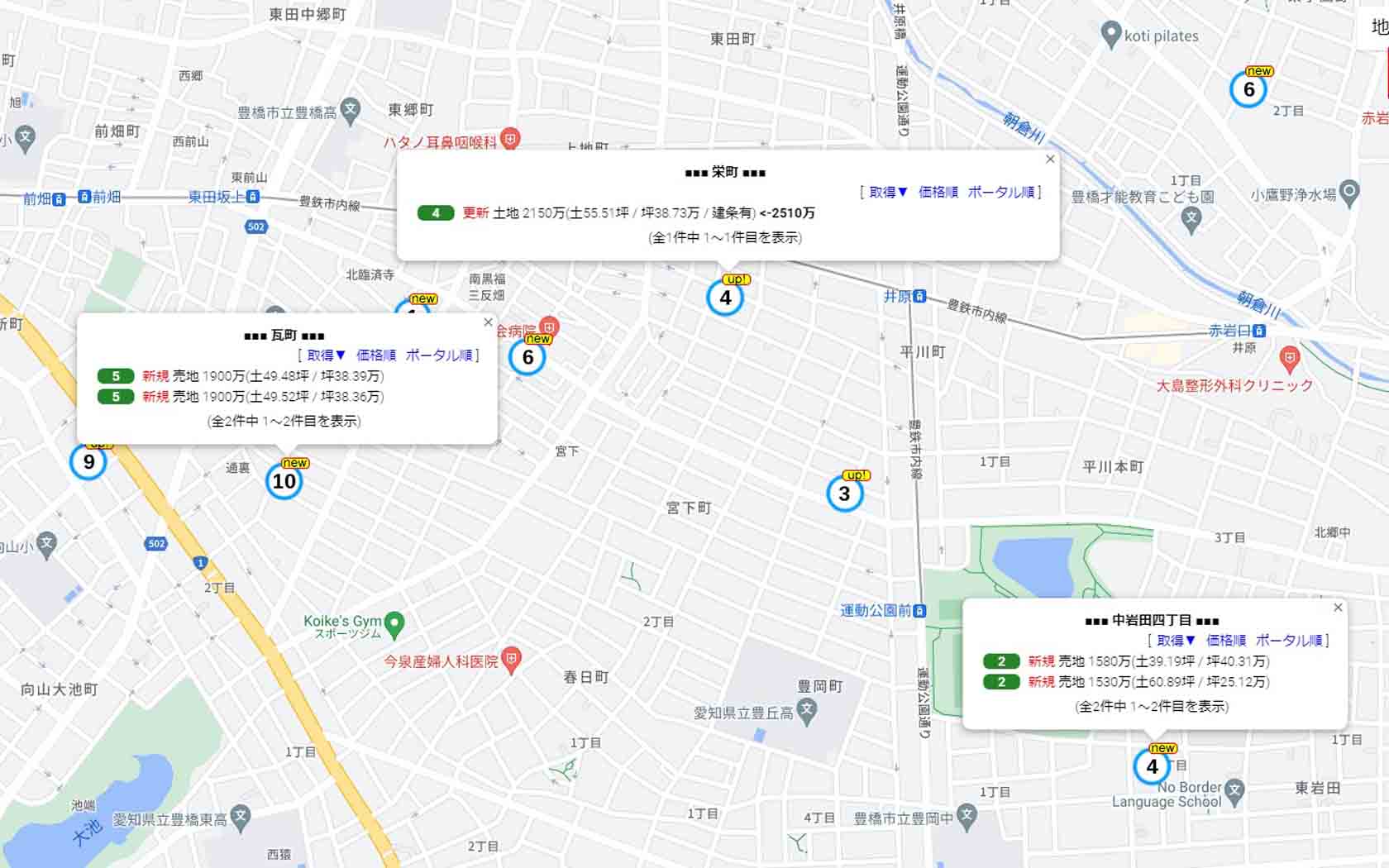Viewport: 1389px width, 868px height.
Task: Select the 大島整形外科クリニック red pin
Action: coord(1289,359)
